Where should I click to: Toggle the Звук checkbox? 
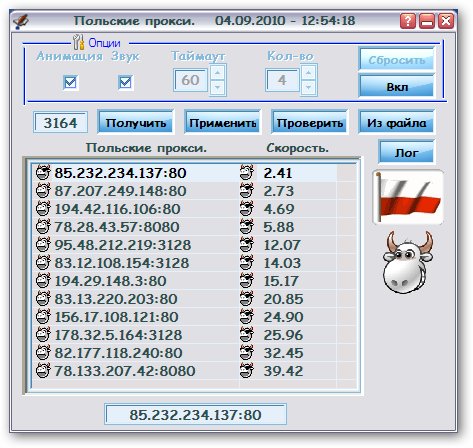[x=125, y=82]
